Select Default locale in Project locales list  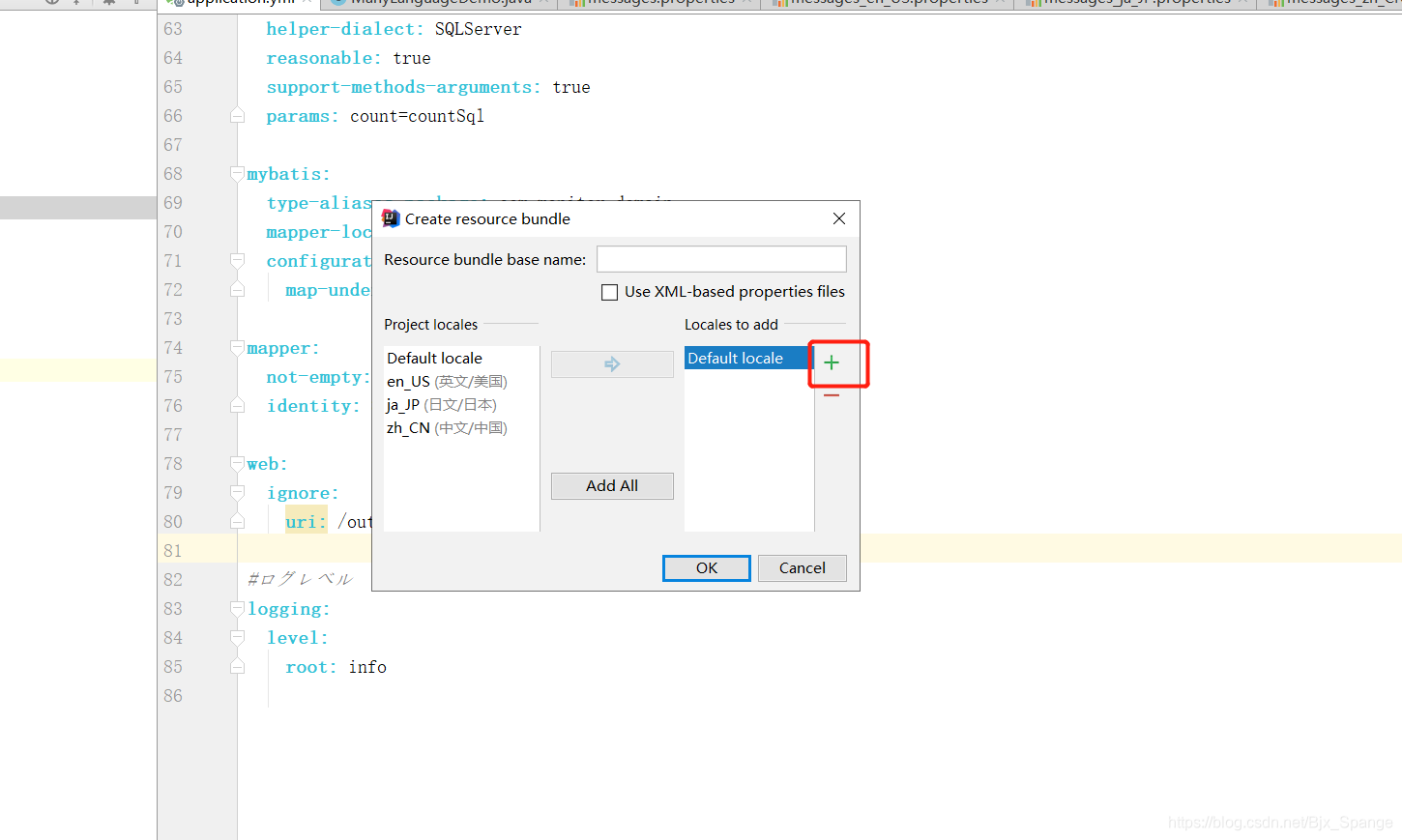434,359
